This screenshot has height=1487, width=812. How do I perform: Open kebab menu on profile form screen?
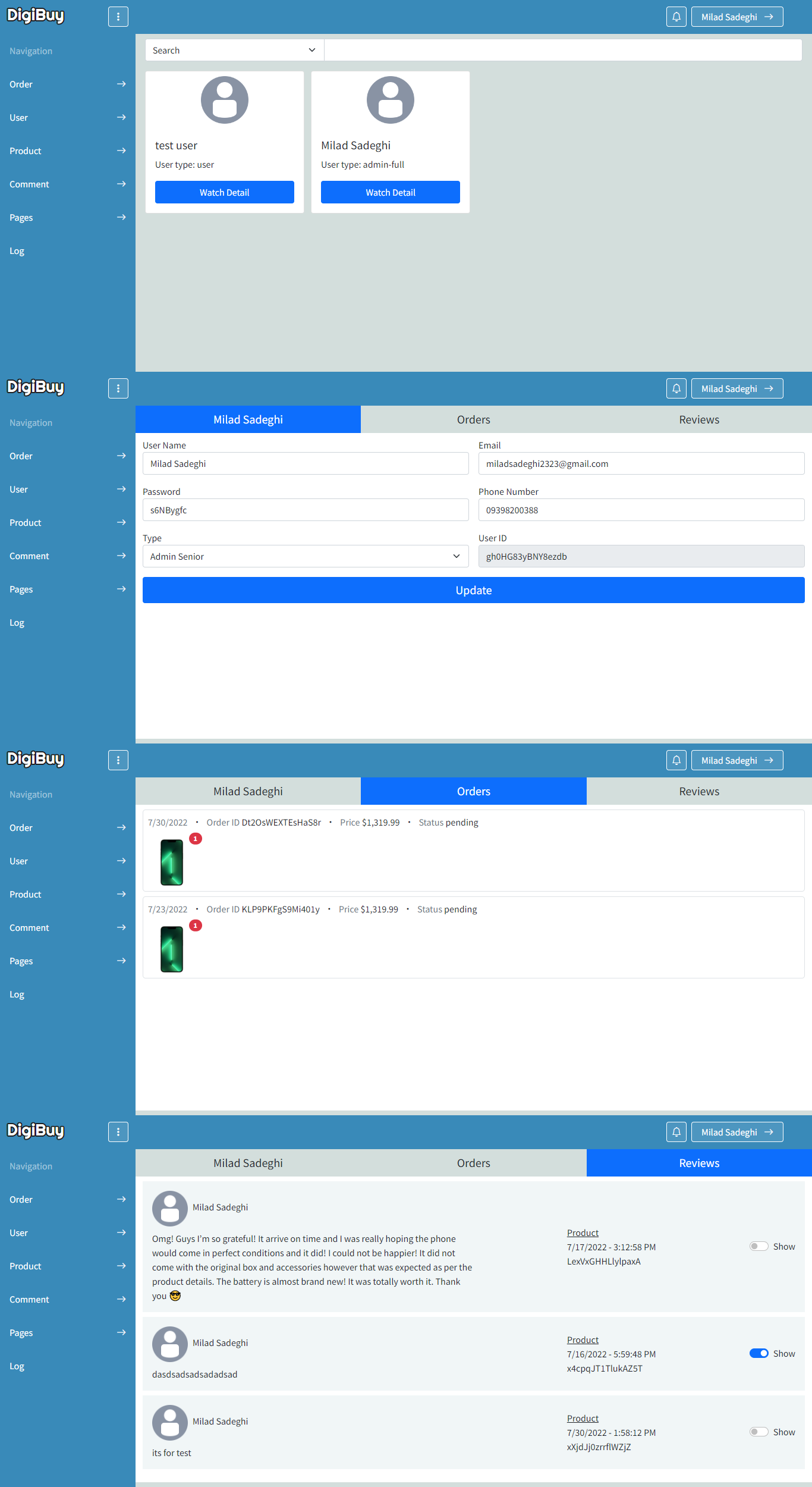click(x=118, y=388)
